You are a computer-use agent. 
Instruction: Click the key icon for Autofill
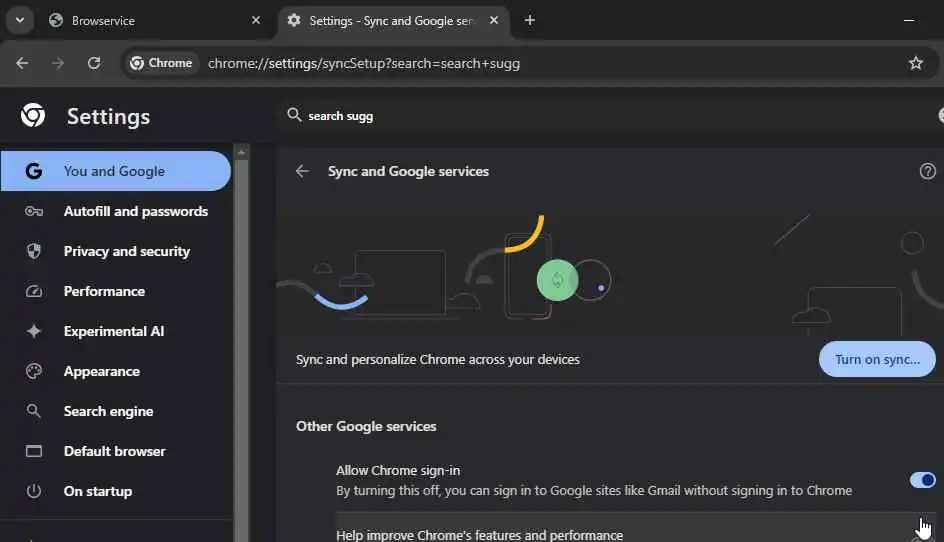(34, 211)
